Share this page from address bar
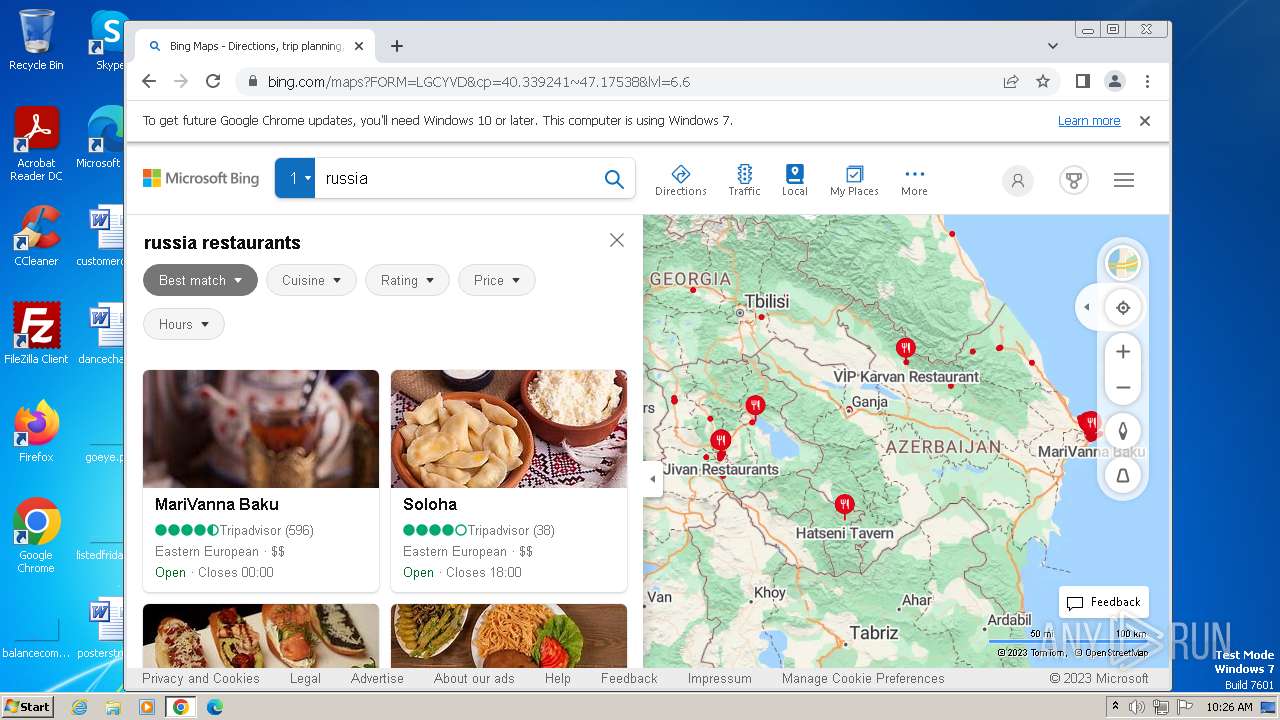 [x=1011, y=82]
